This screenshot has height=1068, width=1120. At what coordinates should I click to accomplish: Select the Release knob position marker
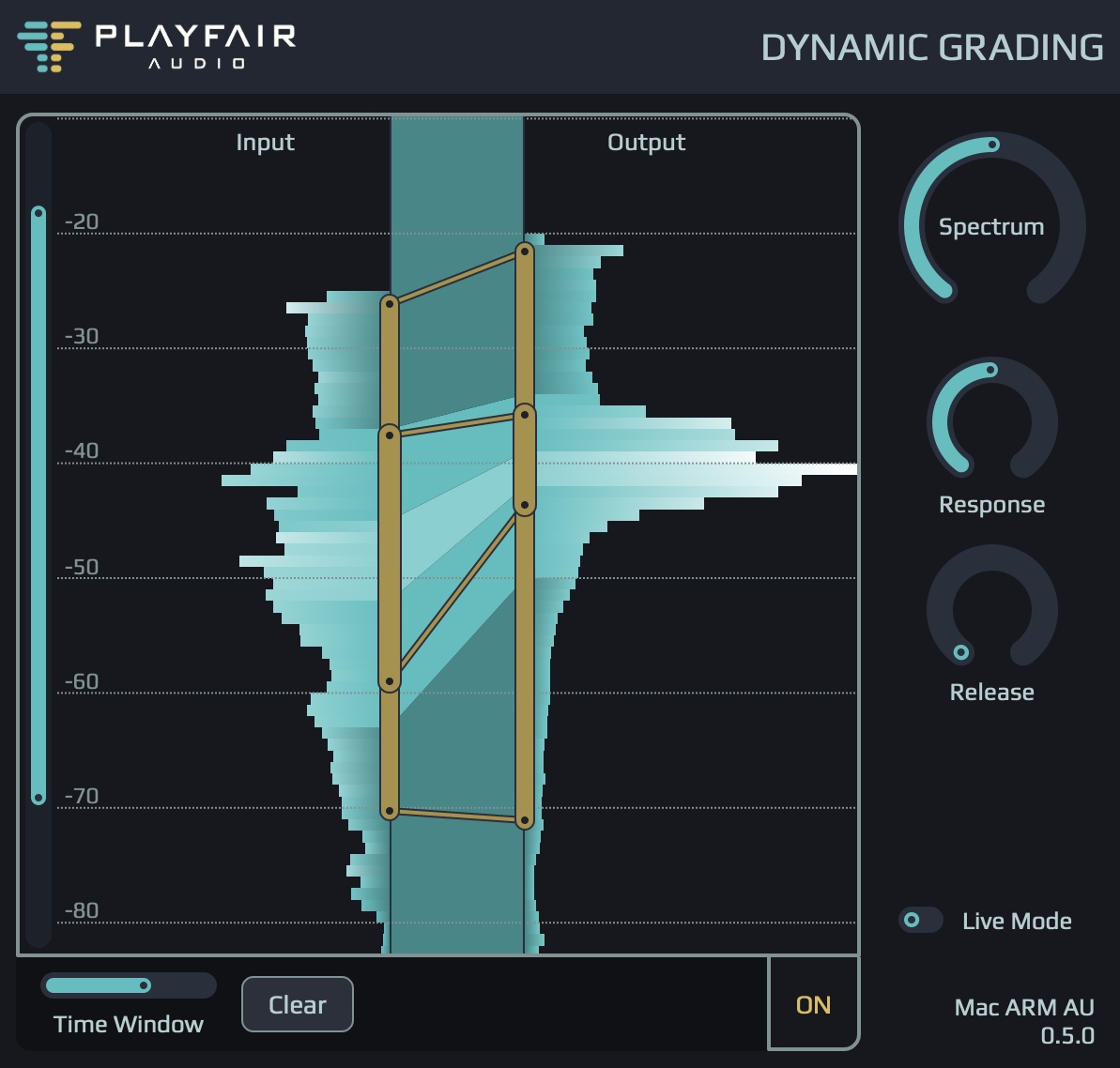(959, 651)
